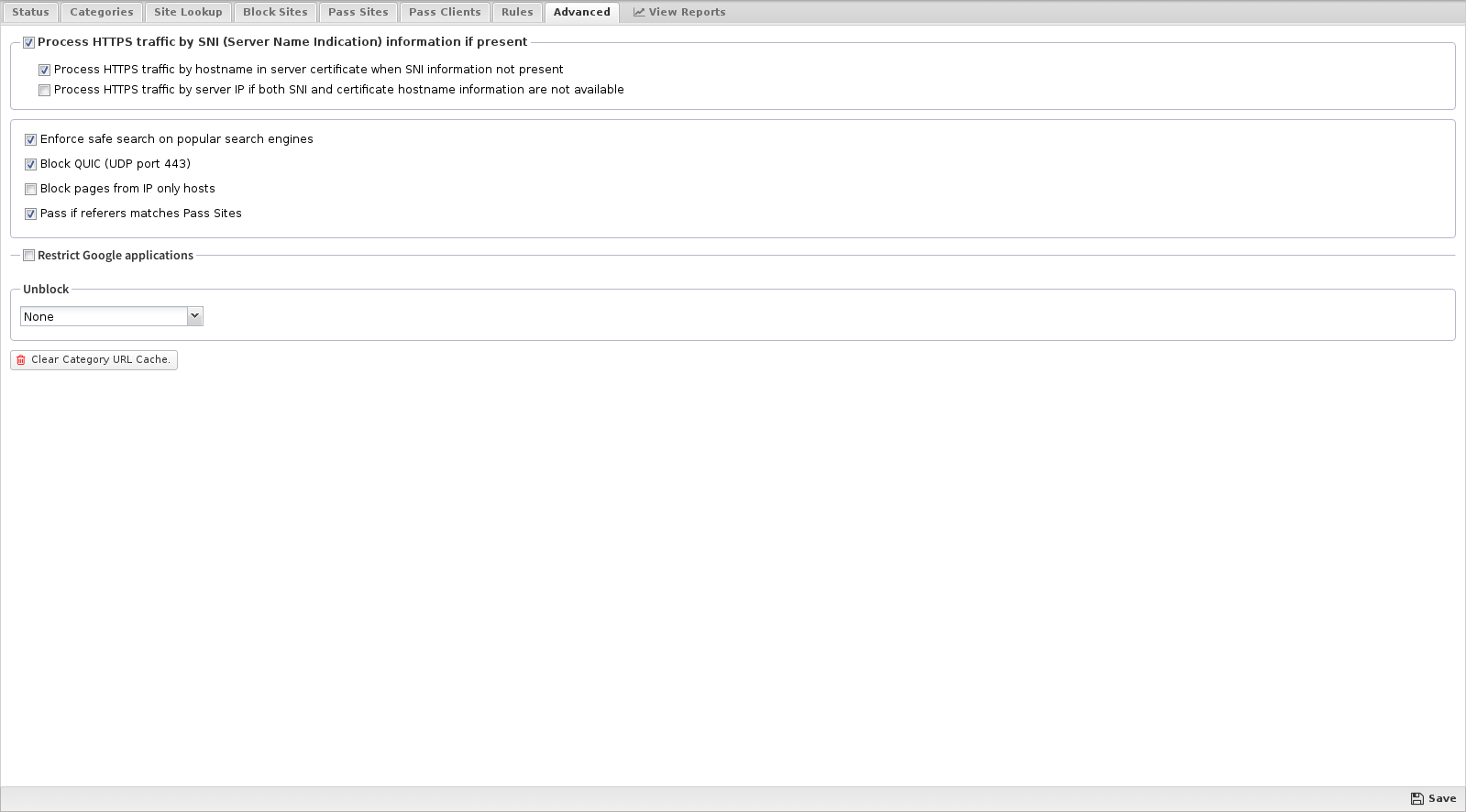Click the Unblock field showing None

pyautogui.click(x=103, y=317)
